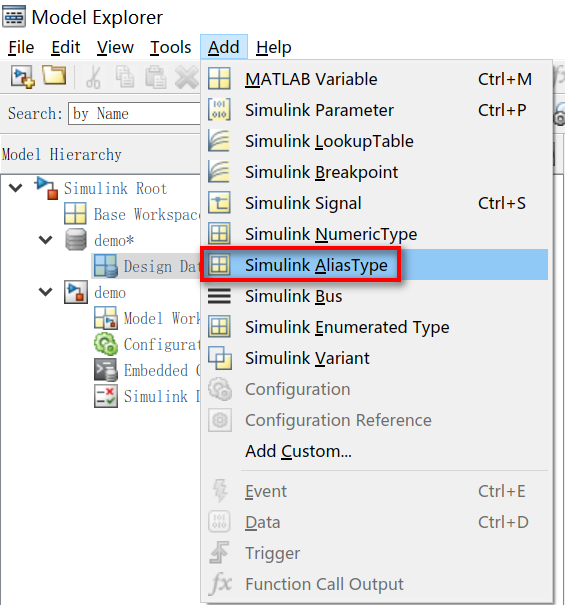This screenshot has height=605, width=565.
Task: Collapse the demo model node
Action: (46, 292)
